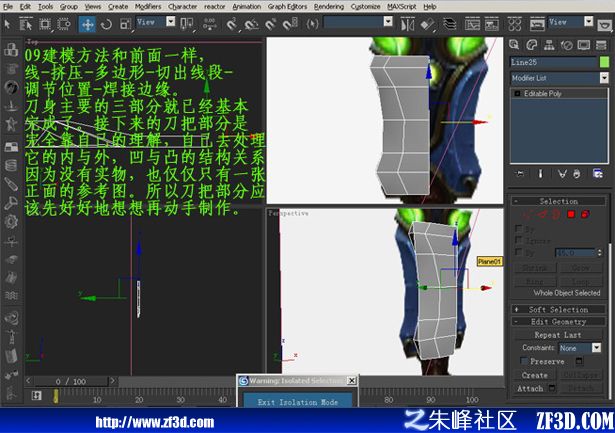Screen dimensions: 615x433
Task: Click Edit Named Selection Sets icon
Action: [312, 24]
